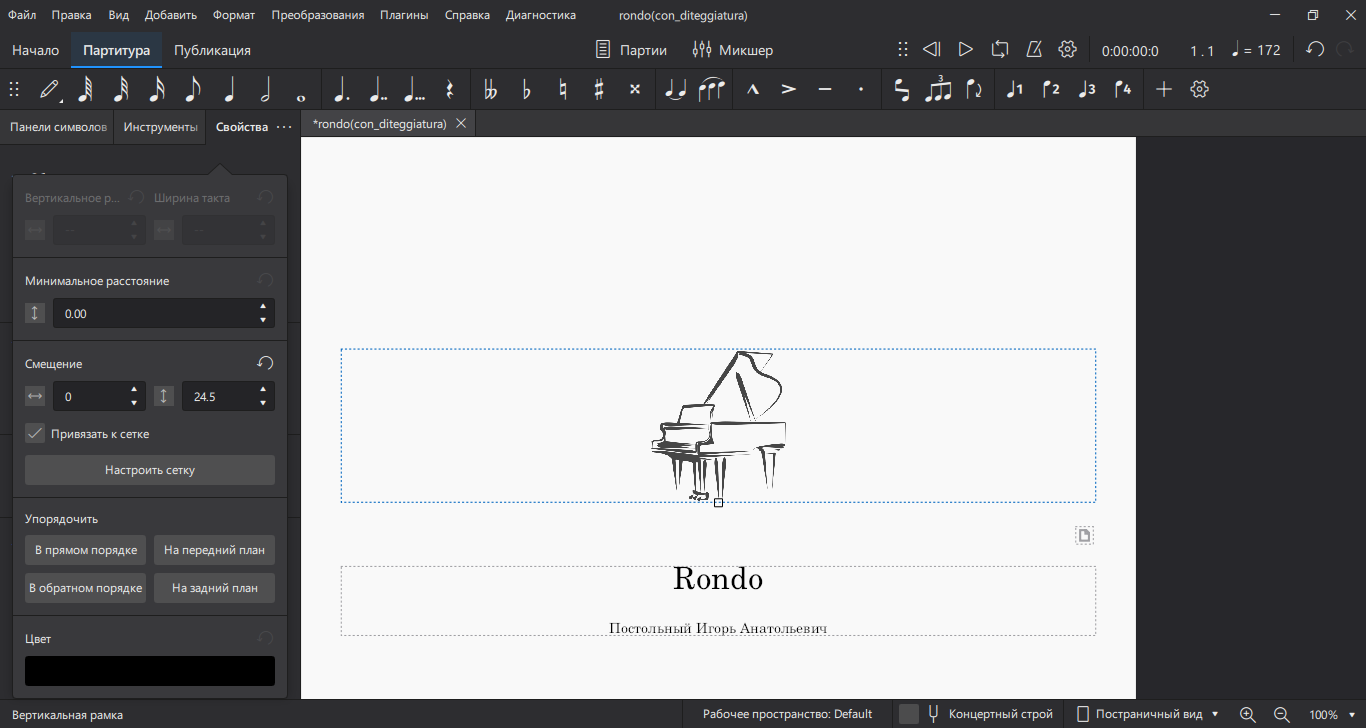Increase horizontal offset value

tap(134, 390)
